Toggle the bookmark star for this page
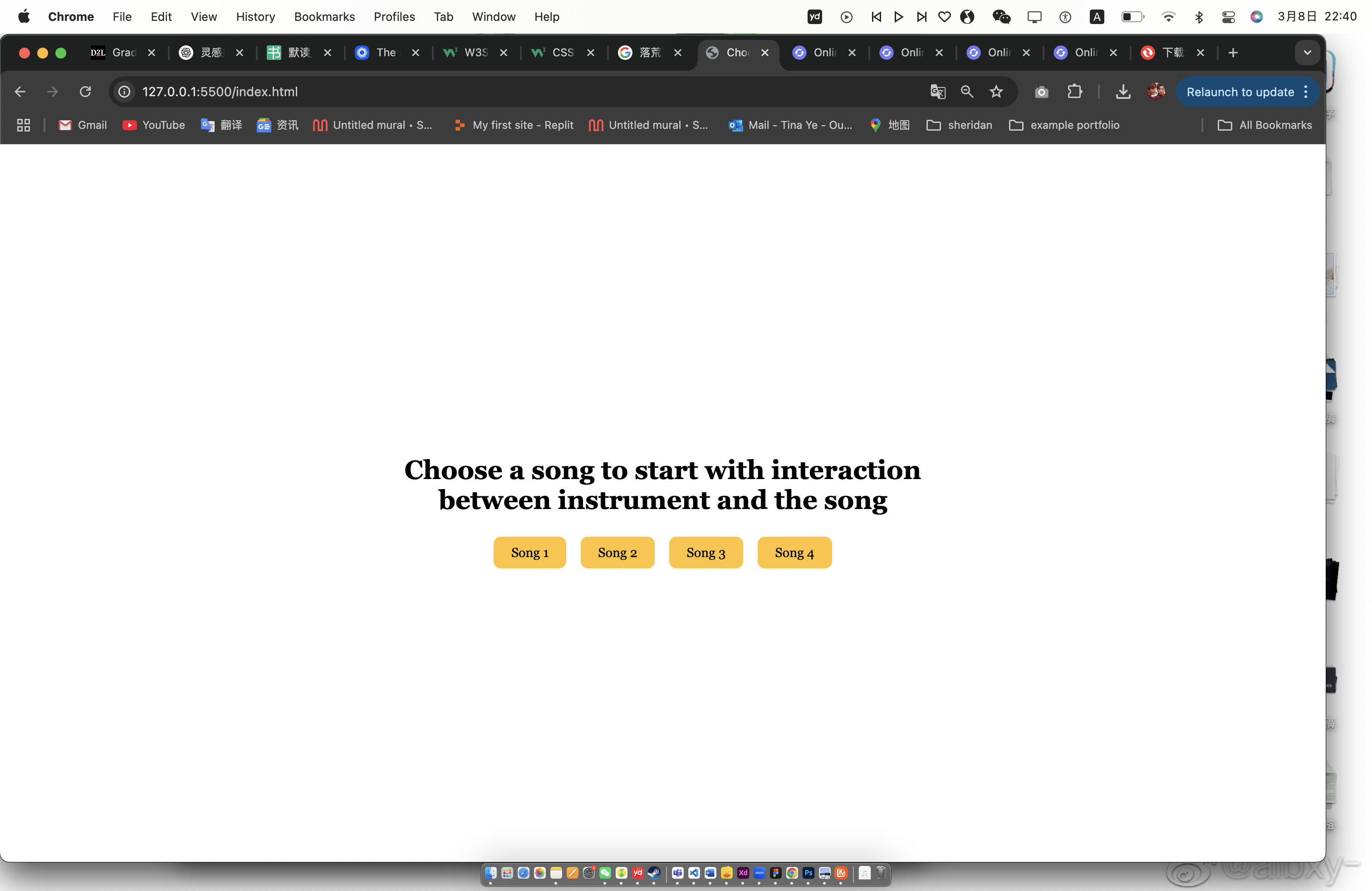This screenshot has width=1372, height=891. click(x=996, y=92)
